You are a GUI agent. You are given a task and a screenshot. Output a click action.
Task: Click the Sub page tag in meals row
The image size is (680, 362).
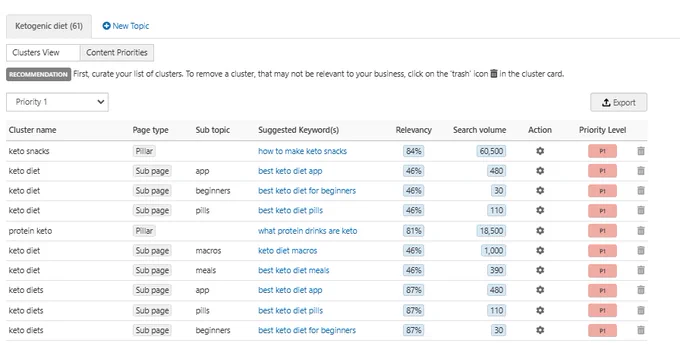tap(152, 270)
